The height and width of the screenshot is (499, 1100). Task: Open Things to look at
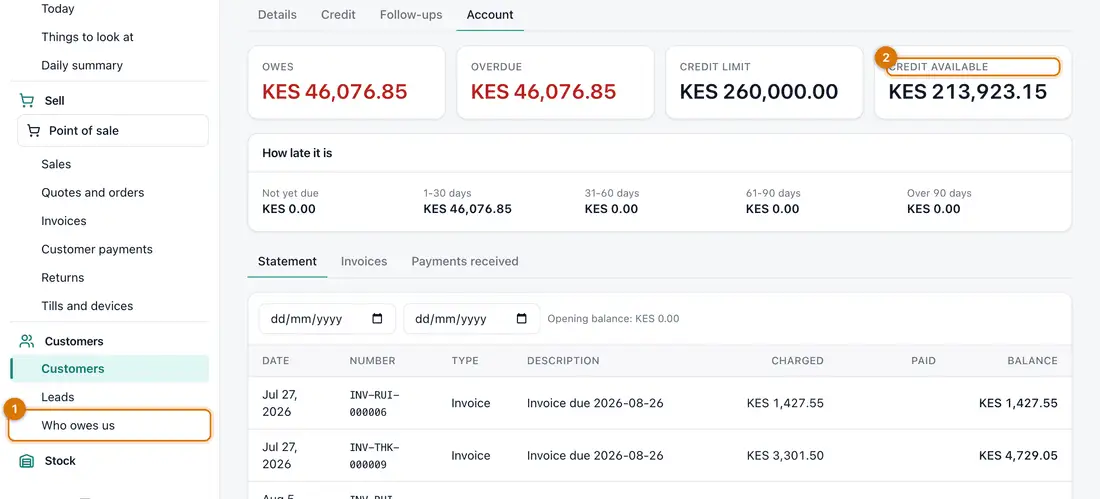(x=88, y=37)
